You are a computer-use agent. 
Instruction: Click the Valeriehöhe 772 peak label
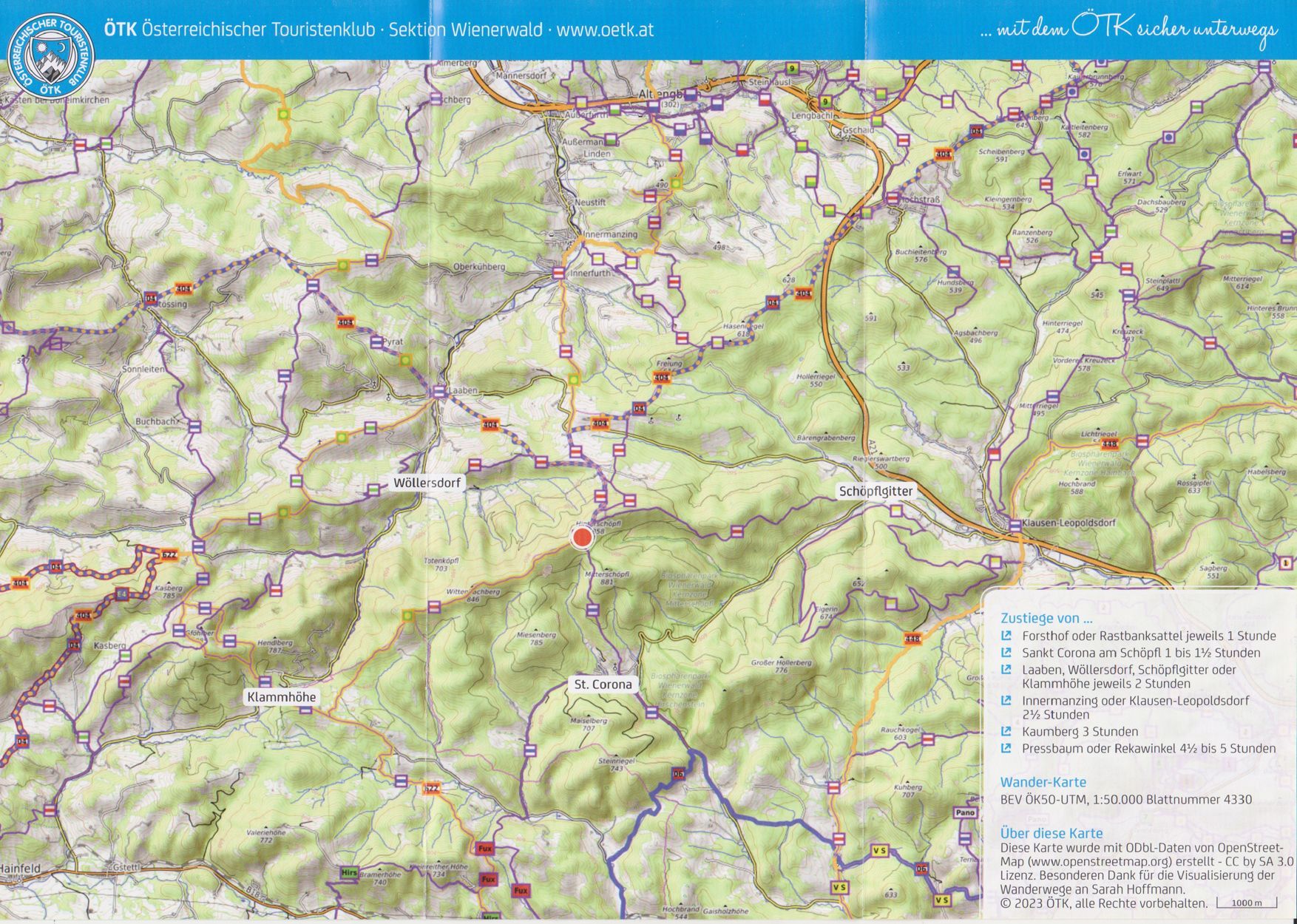click(266, 836)
